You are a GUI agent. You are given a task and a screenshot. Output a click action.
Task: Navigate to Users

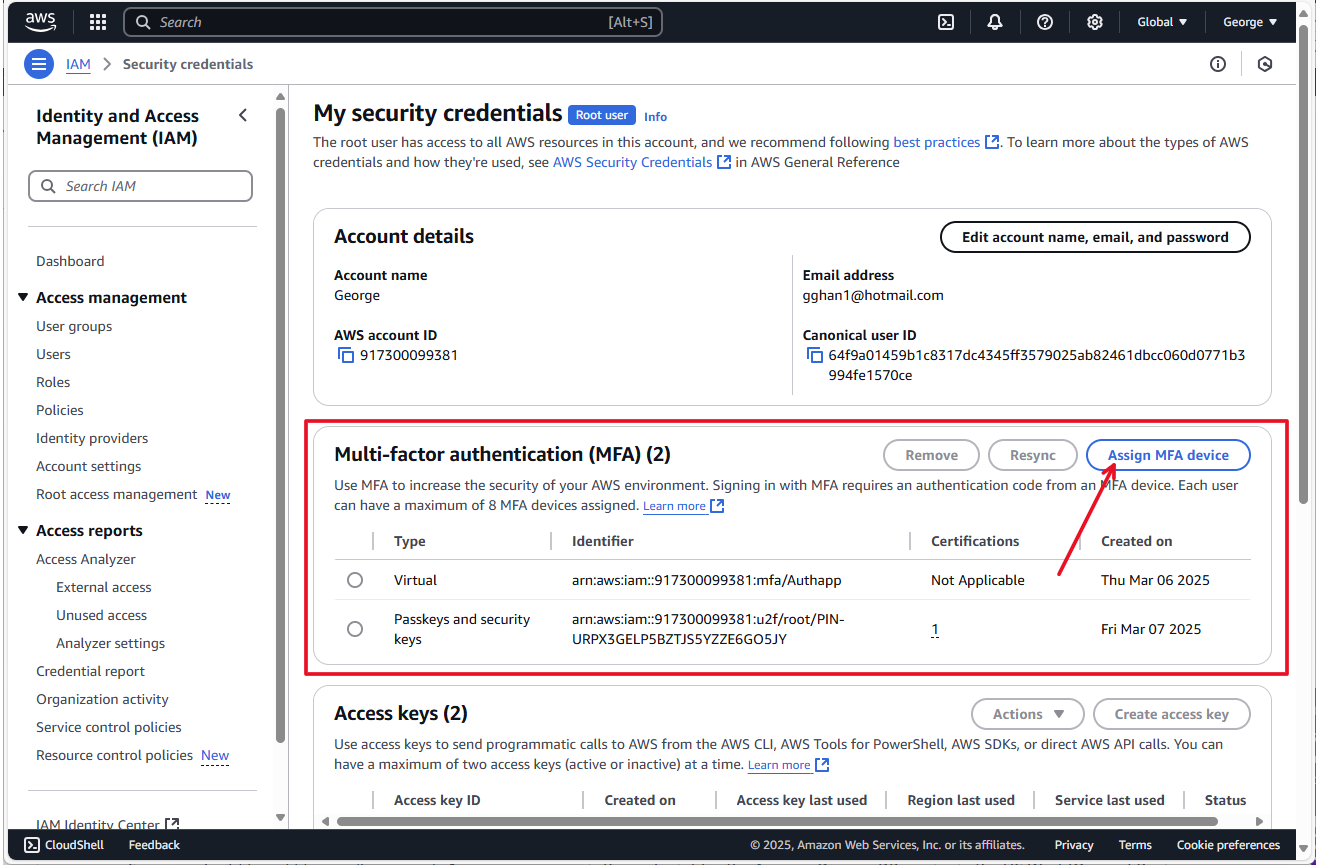[x=53, y=354]
